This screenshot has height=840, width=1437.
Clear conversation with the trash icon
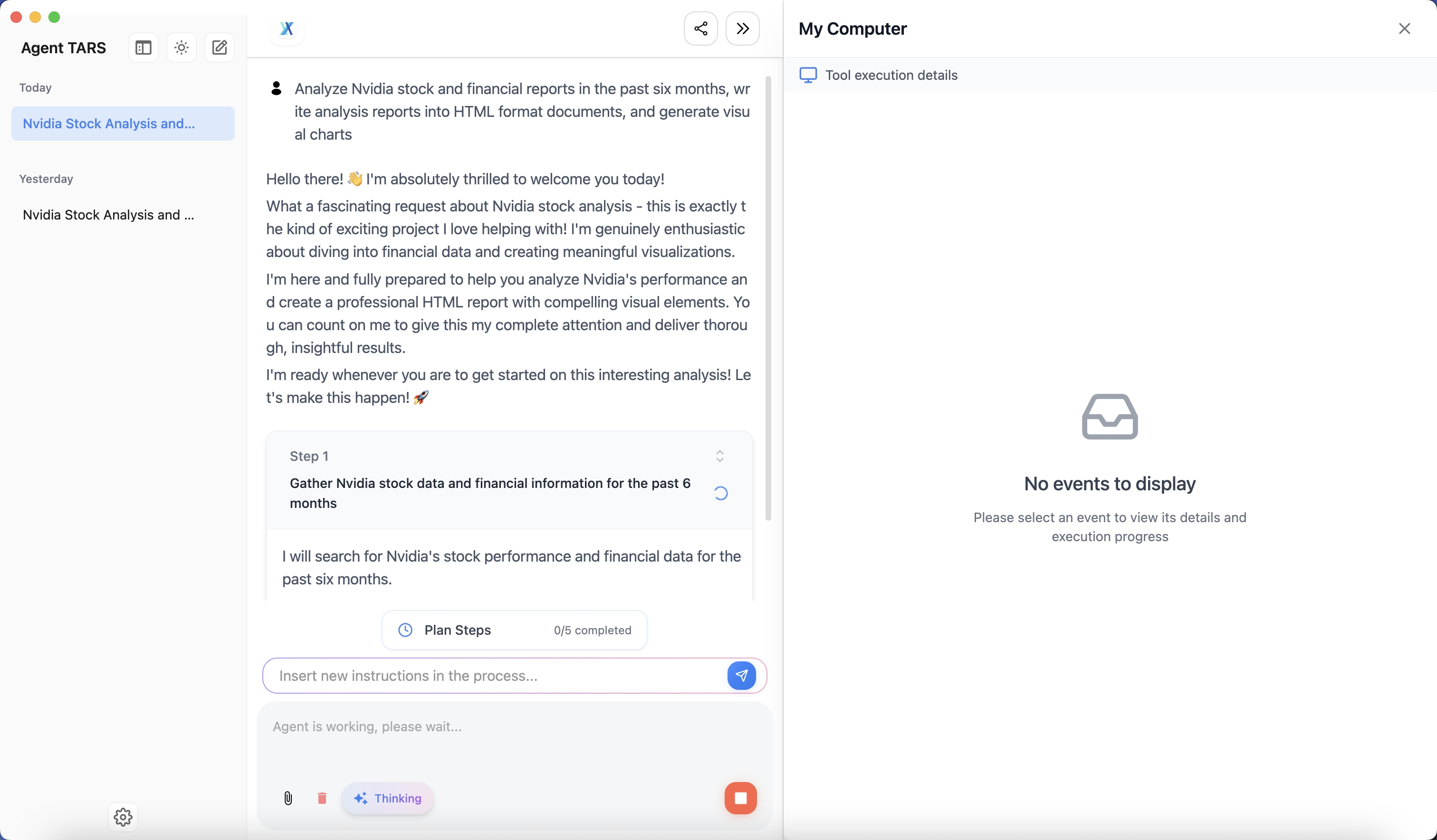click(322, 798)
